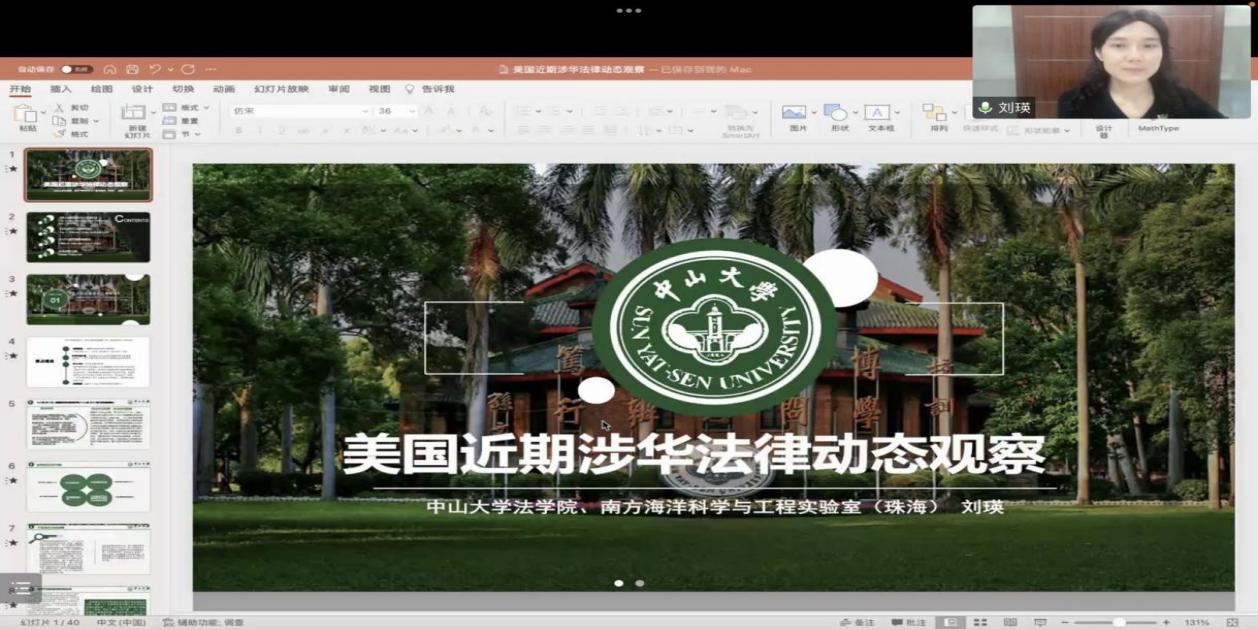Open the font name box showing 仿宋
Image resolution: width=1258 pixels, height=629 pixels.
(x=300, y=111)
